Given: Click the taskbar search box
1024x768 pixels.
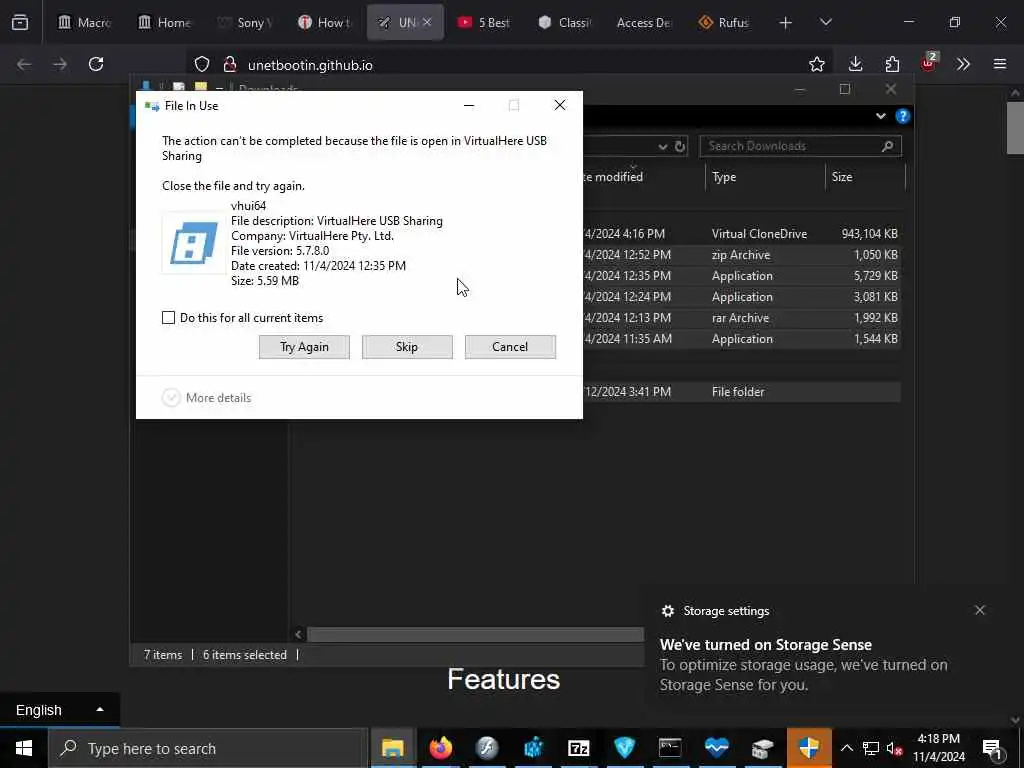Looking at the screenshot, I should click(208, 748).
